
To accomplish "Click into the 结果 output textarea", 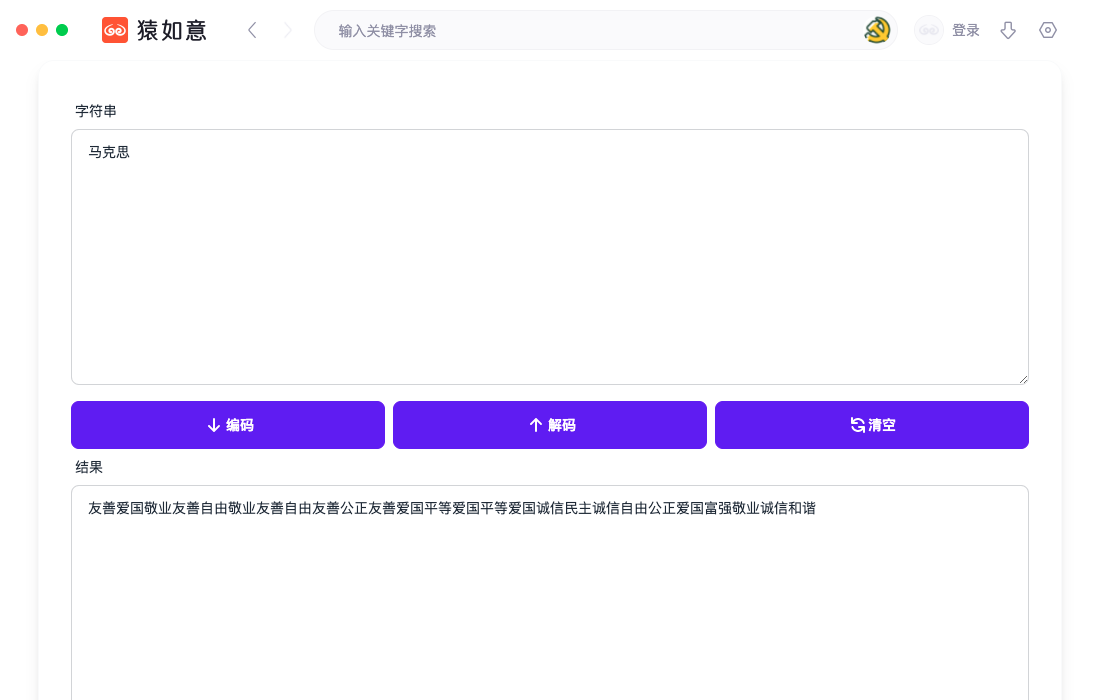I will 550,593.
